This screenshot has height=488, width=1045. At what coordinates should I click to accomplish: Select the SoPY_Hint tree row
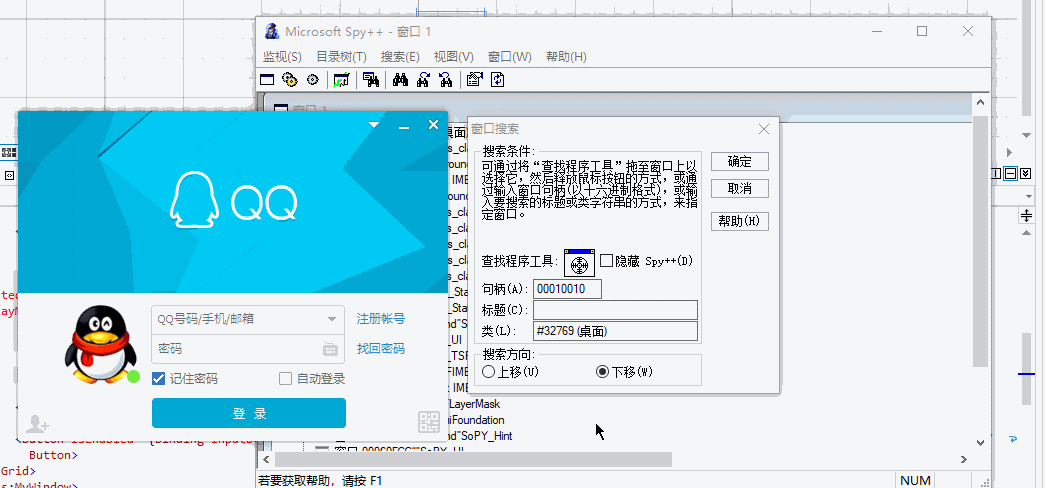479,436
